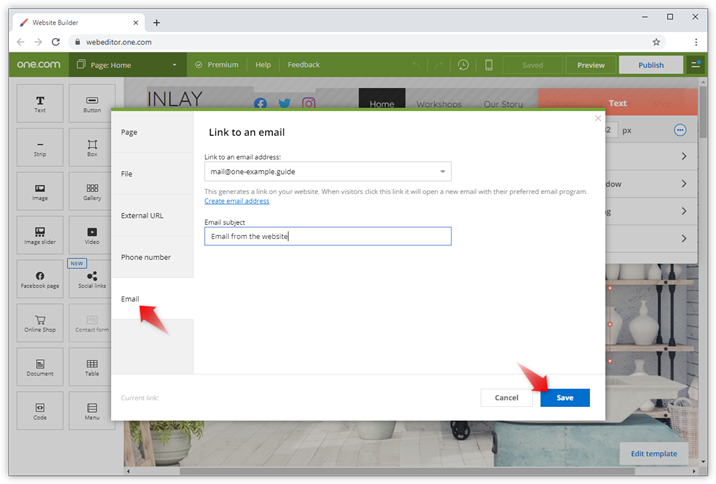
Task: Insert a Table component
Action: (x=92, y=367)
